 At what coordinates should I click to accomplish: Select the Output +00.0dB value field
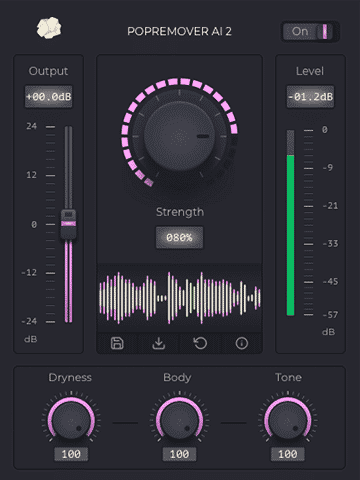(48, 97)
